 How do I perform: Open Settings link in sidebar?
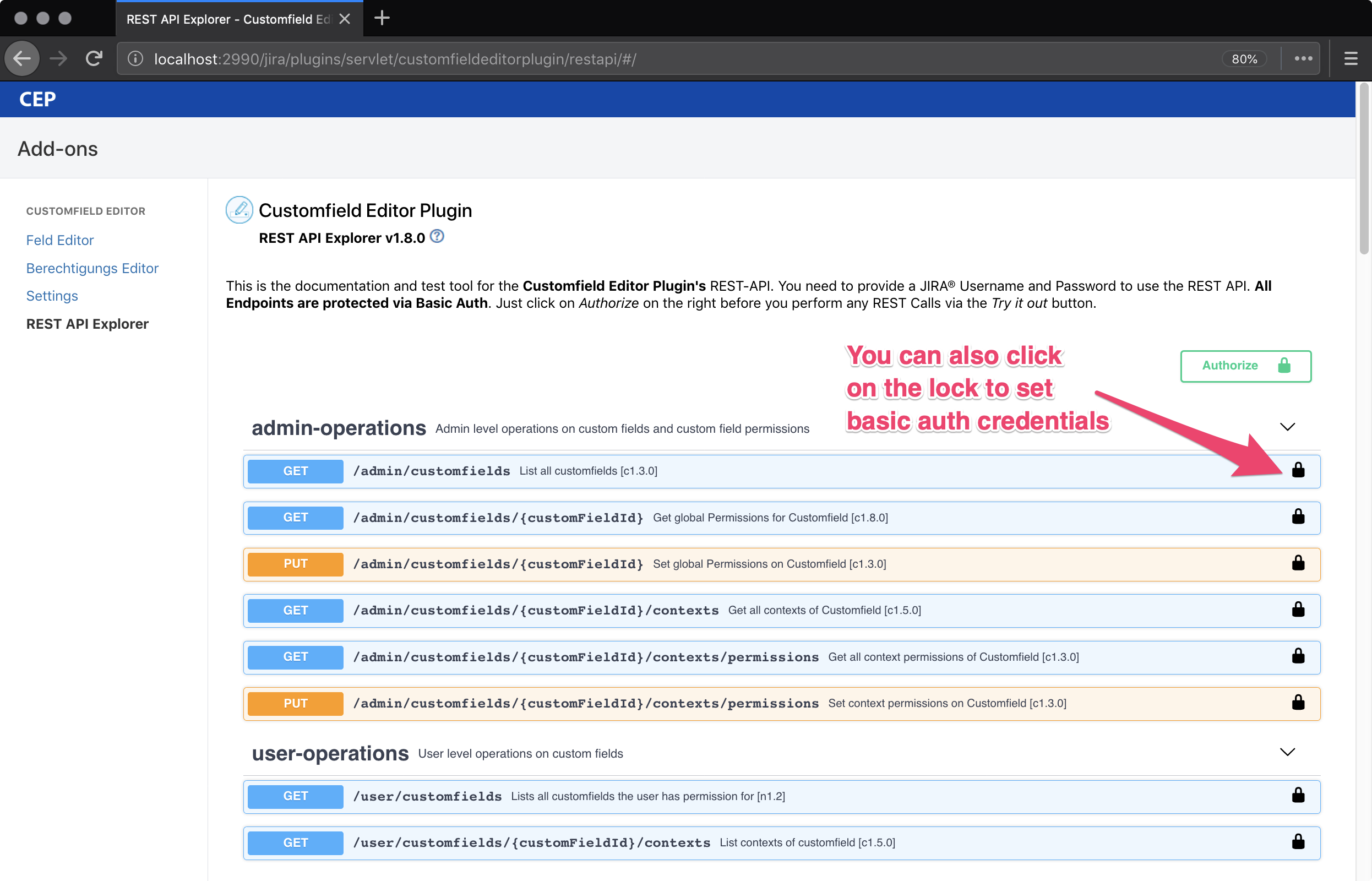tap(52, 296)
